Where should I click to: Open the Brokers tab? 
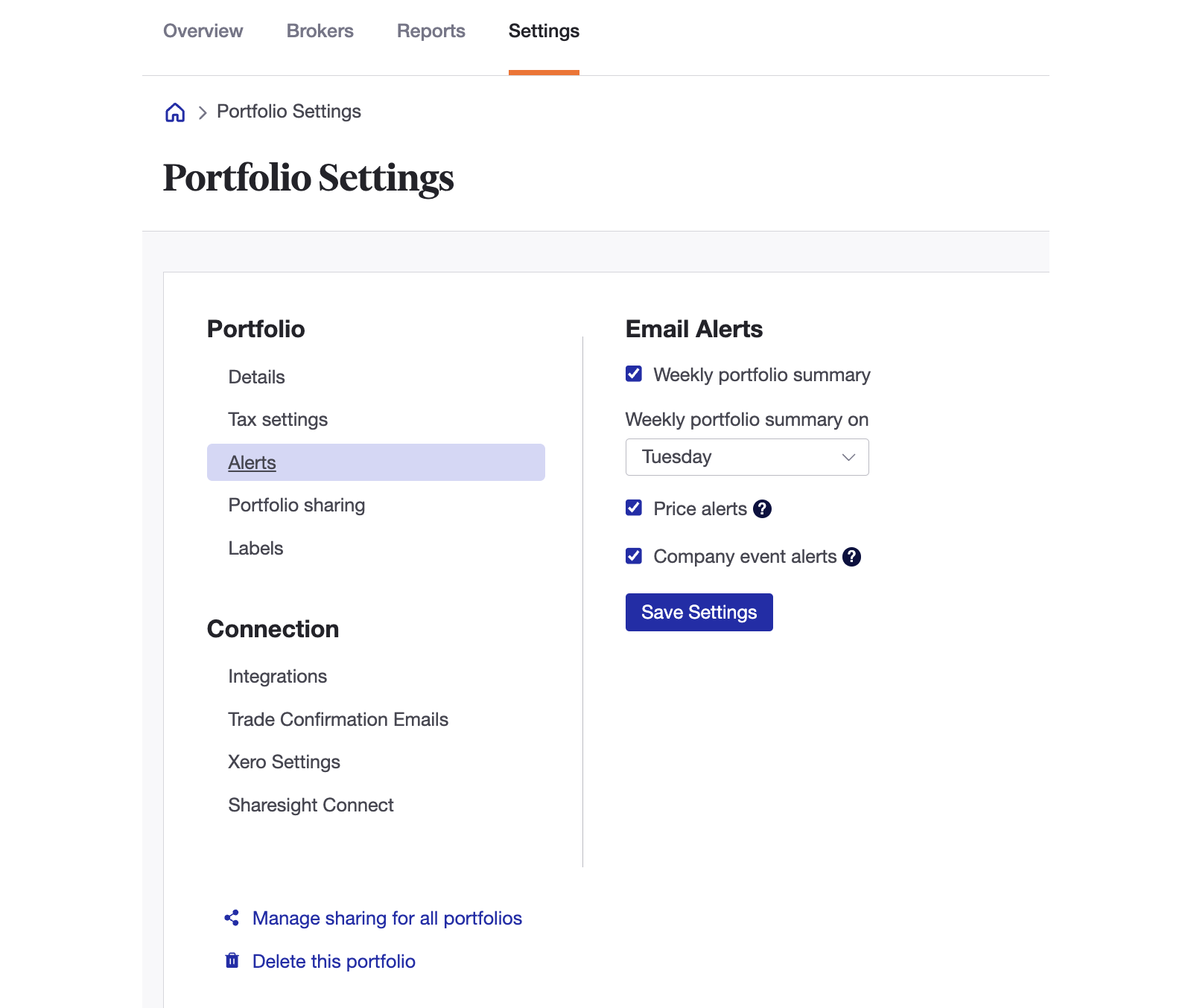click(320, 31)
